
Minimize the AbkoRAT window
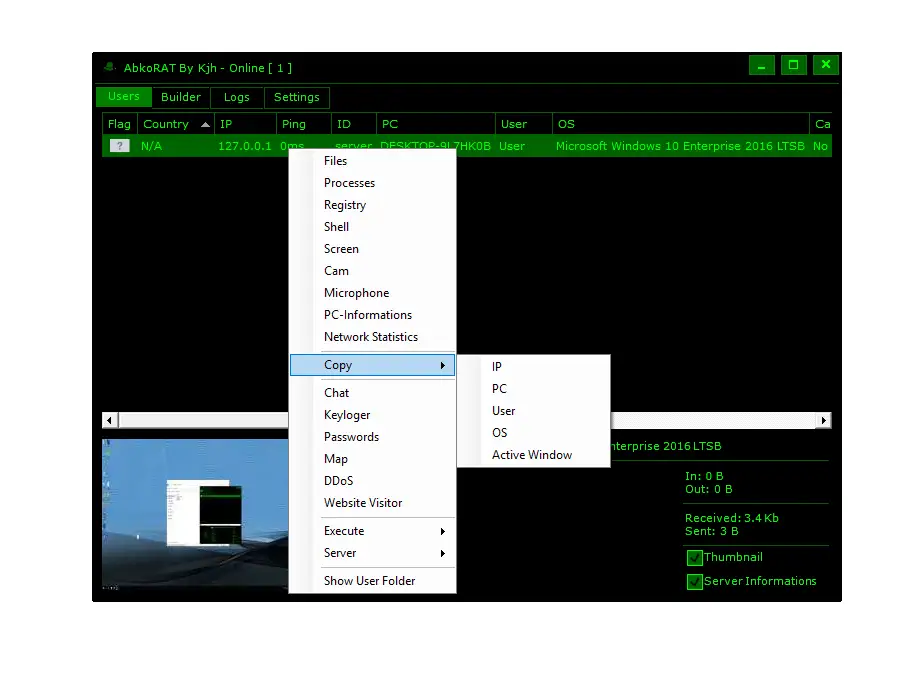tap(762, 66)
